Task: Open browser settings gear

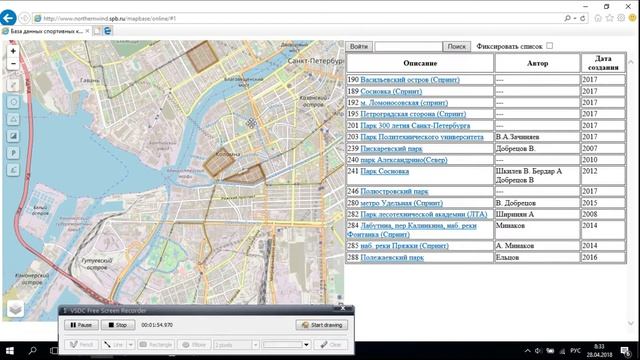Action: (x=621, y=18)
